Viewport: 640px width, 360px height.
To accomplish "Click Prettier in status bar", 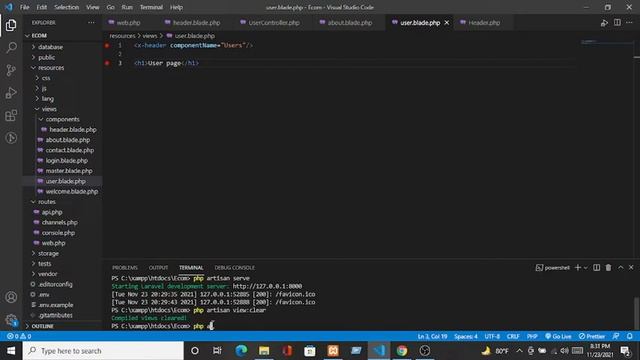I will (x=591, y=336).
